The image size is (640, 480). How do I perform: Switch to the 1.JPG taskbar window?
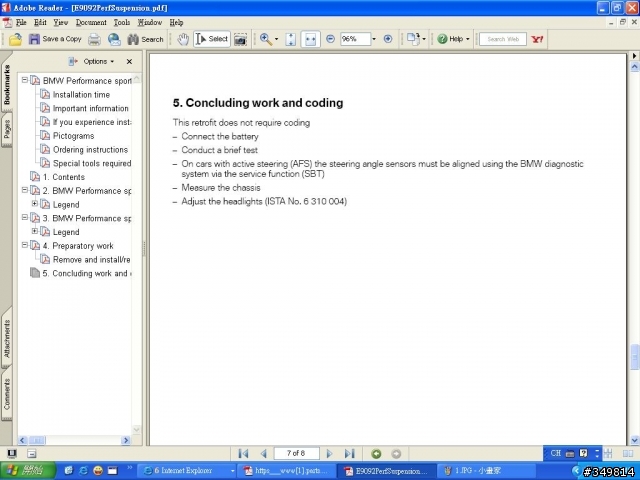[x=487, y=471]
